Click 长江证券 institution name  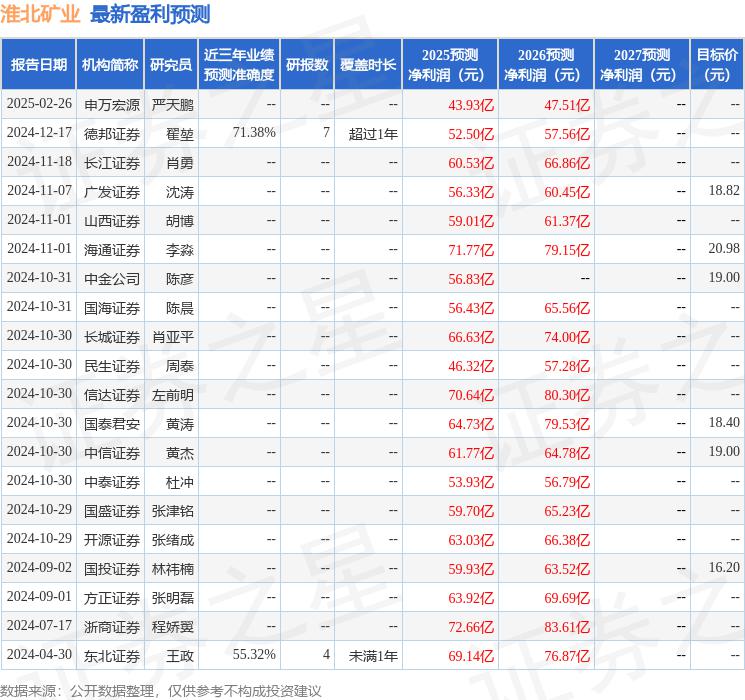112,163
